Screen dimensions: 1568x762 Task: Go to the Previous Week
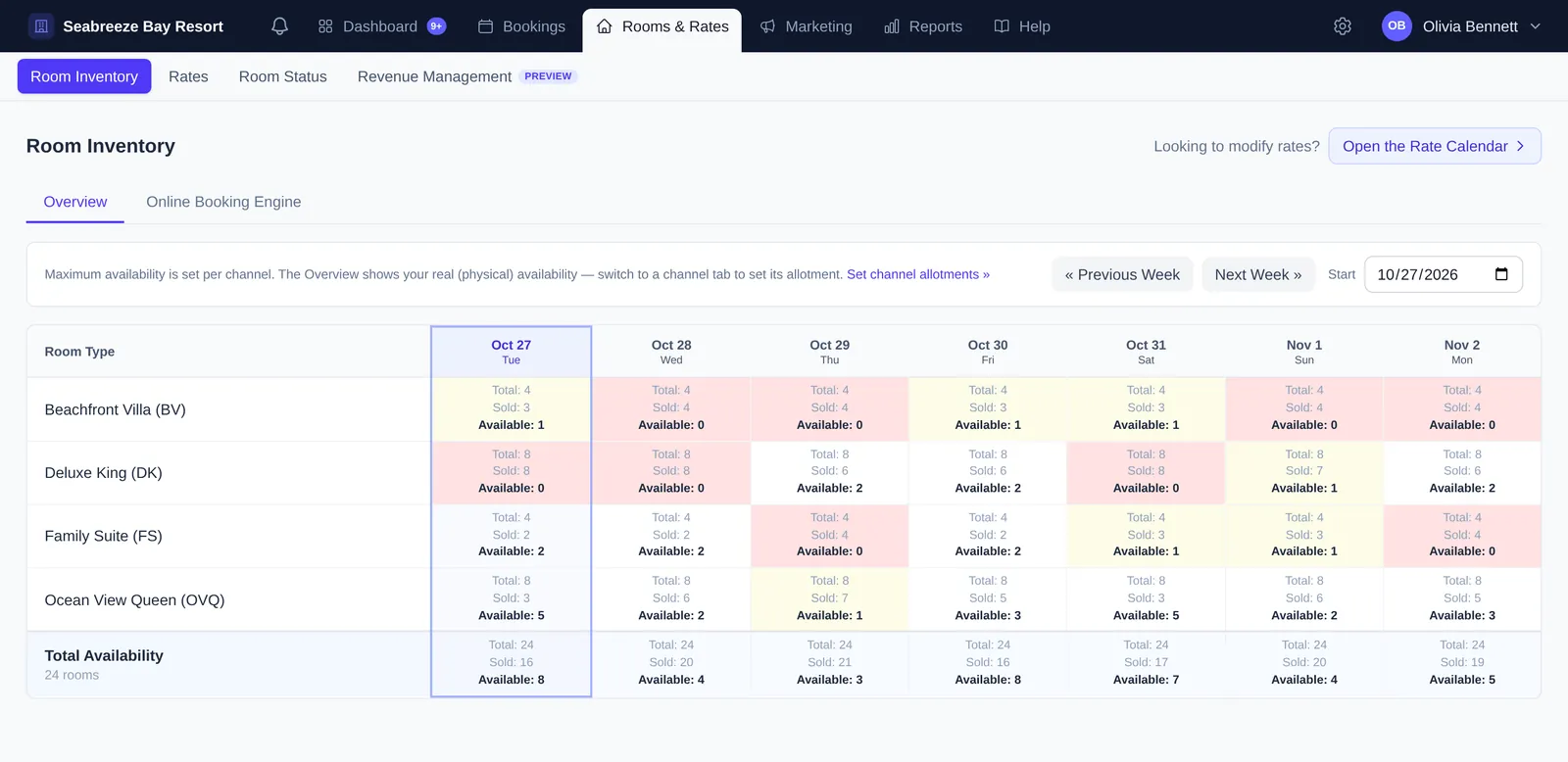pos(1122,274)
